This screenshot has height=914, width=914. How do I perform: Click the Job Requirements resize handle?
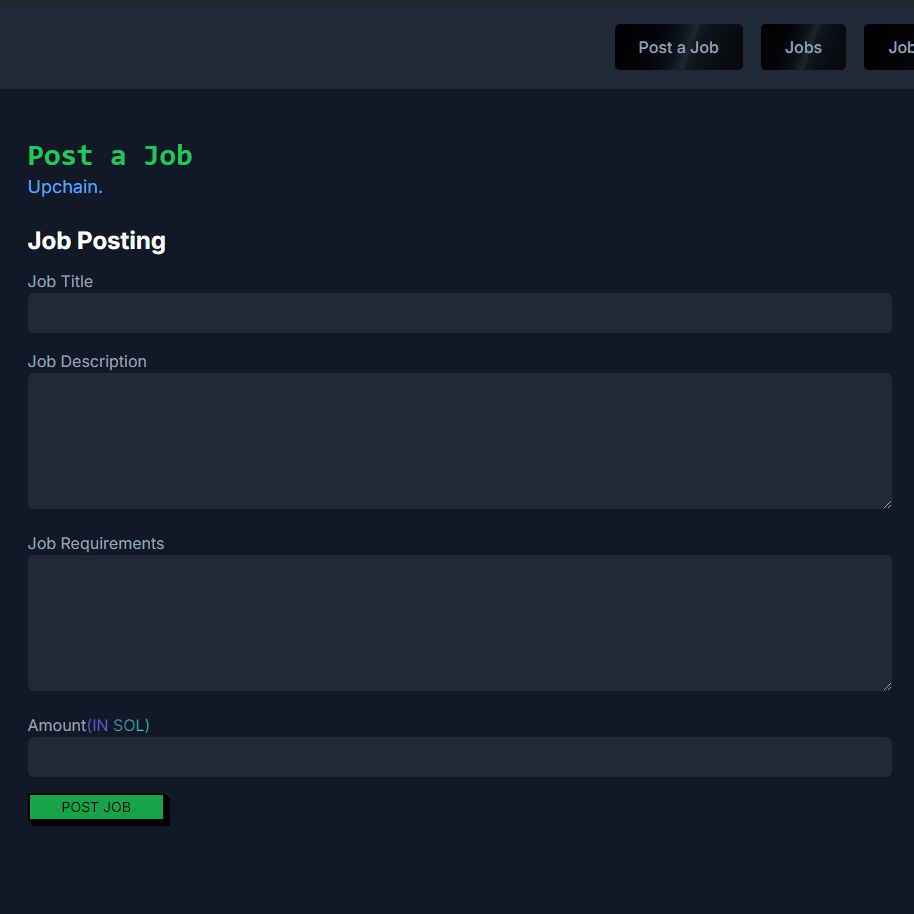pos(886,685)
